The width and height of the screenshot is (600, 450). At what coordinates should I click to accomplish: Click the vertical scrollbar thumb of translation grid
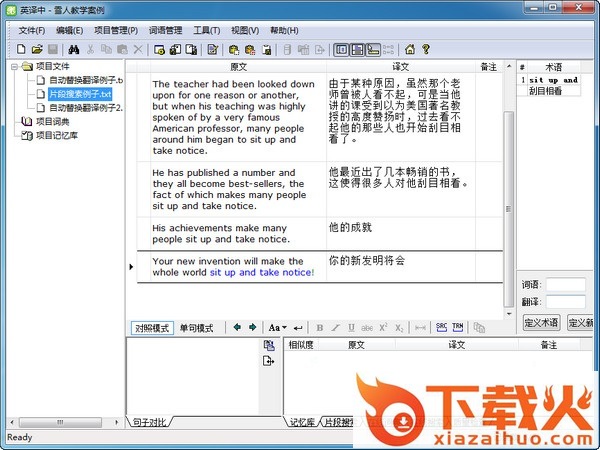click(509, 209)
